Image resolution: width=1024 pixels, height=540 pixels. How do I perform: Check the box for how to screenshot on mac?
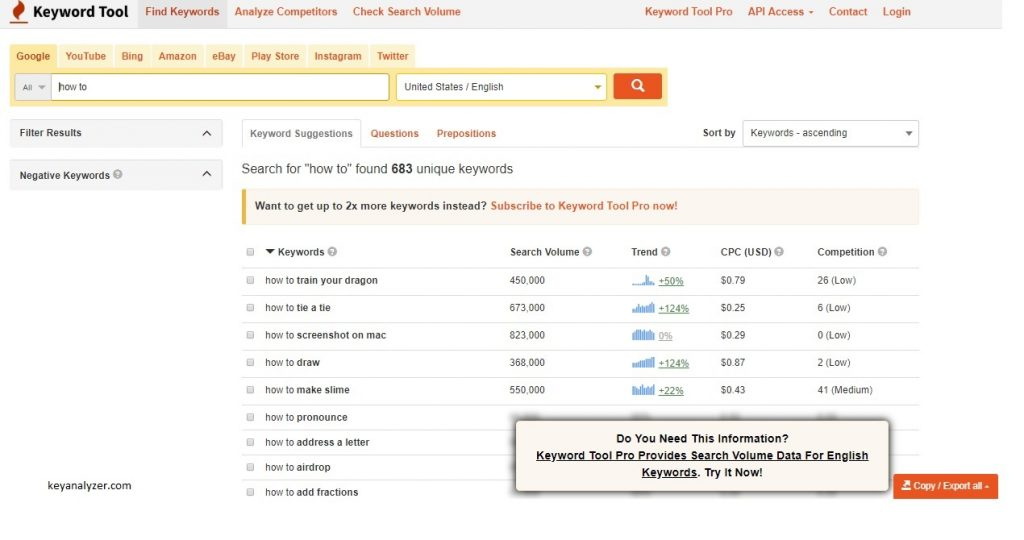[x=250, y=335]
